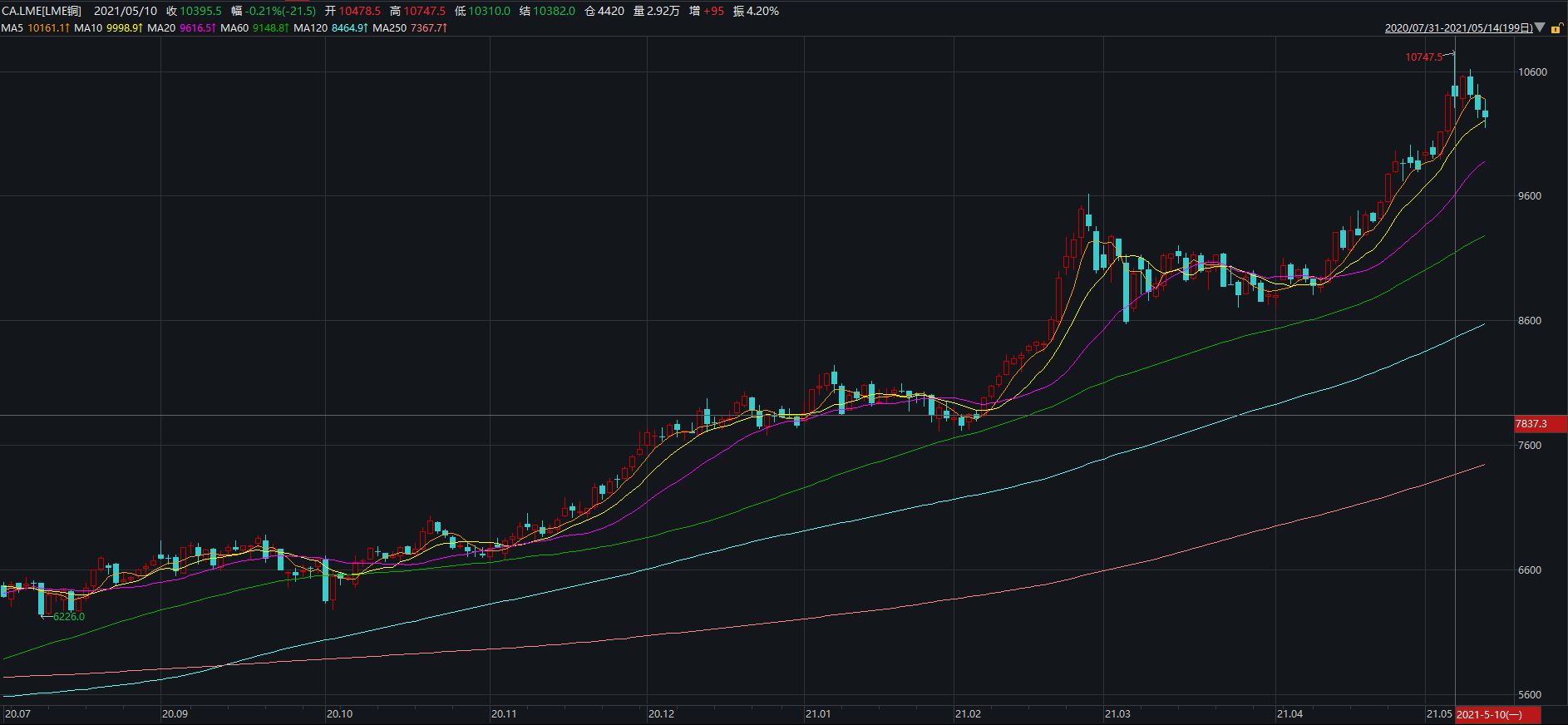Click the 10747.5 high price annotation

pos(1423,57)
